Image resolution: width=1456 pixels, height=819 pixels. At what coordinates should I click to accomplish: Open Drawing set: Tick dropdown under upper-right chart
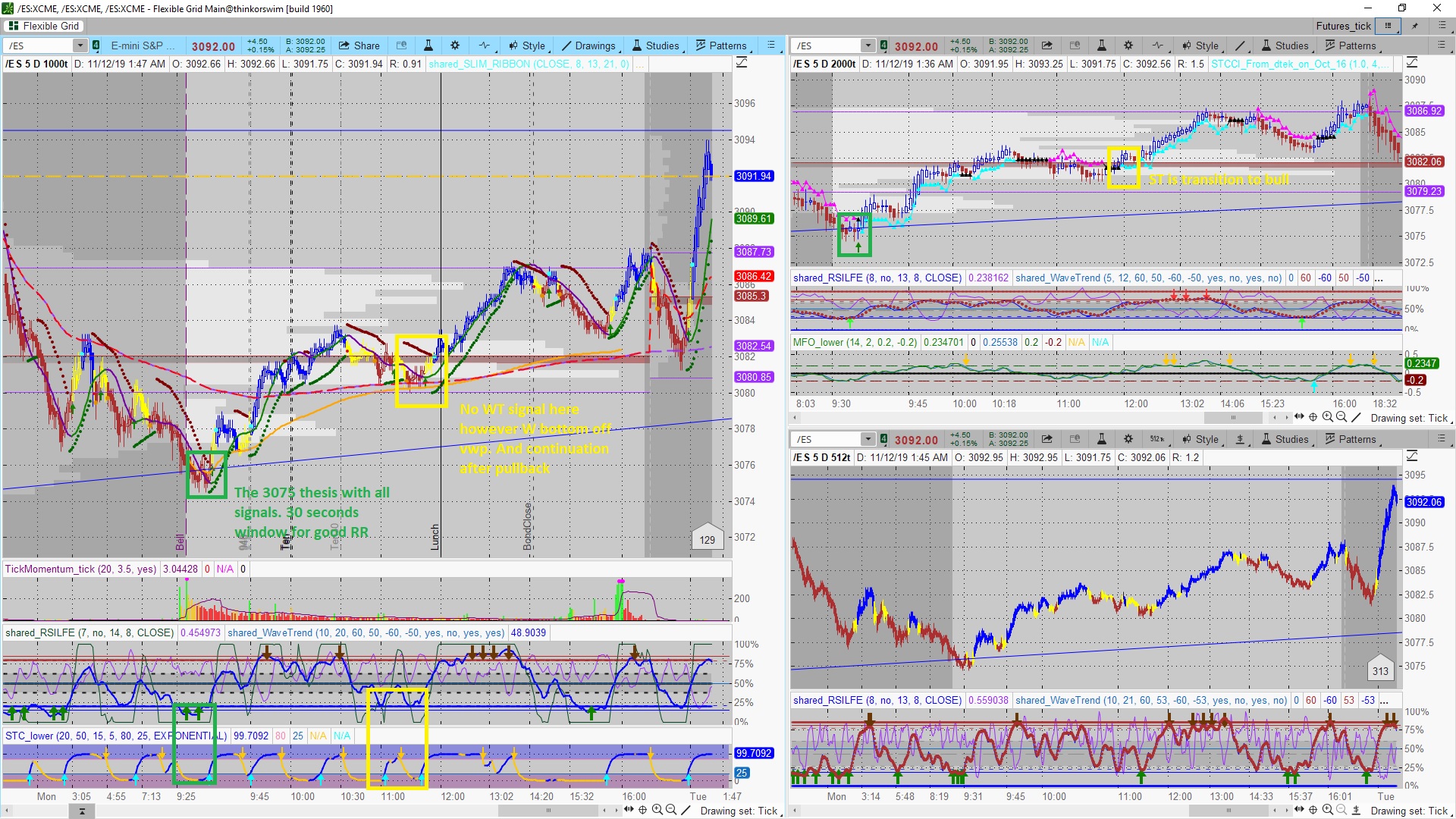coord(1413,418)
